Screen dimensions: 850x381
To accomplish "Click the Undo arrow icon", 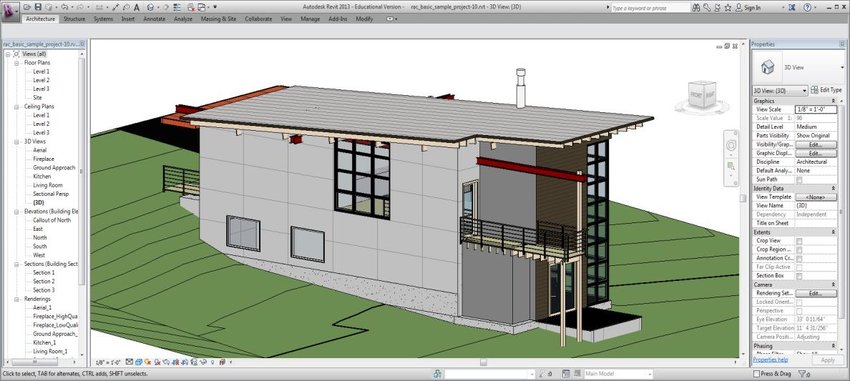I will pyautogui.click(x=65, y=7).
